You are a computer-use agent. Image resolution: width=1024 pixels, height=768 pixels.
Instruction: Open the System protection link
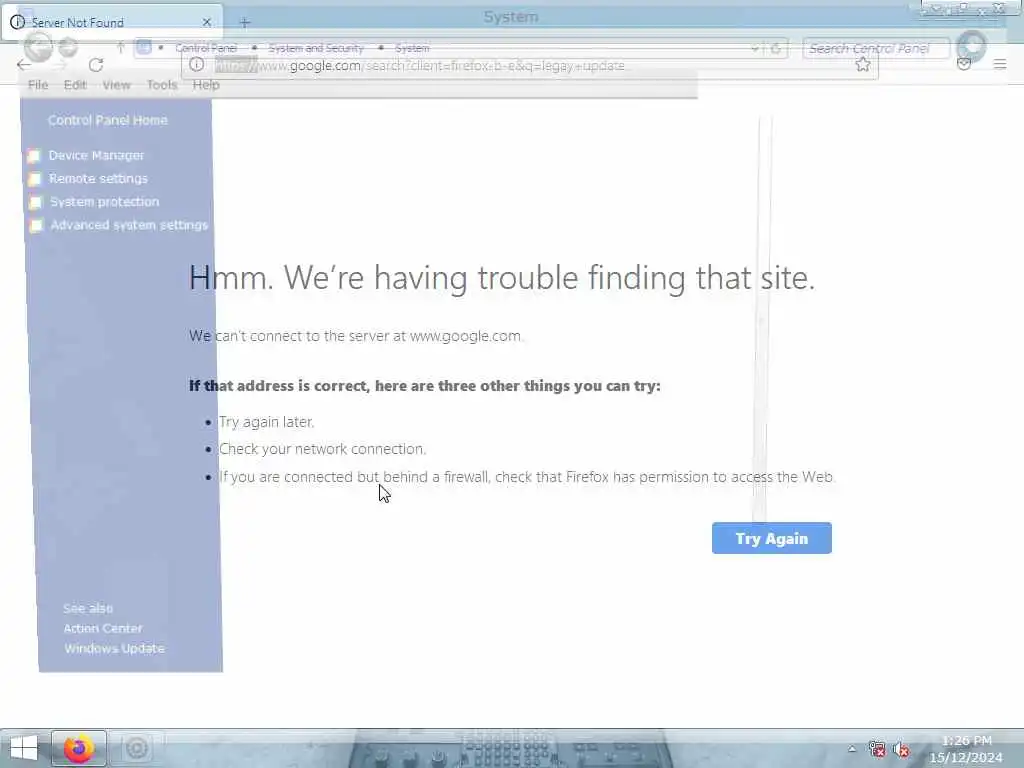[x=104, y=202]
